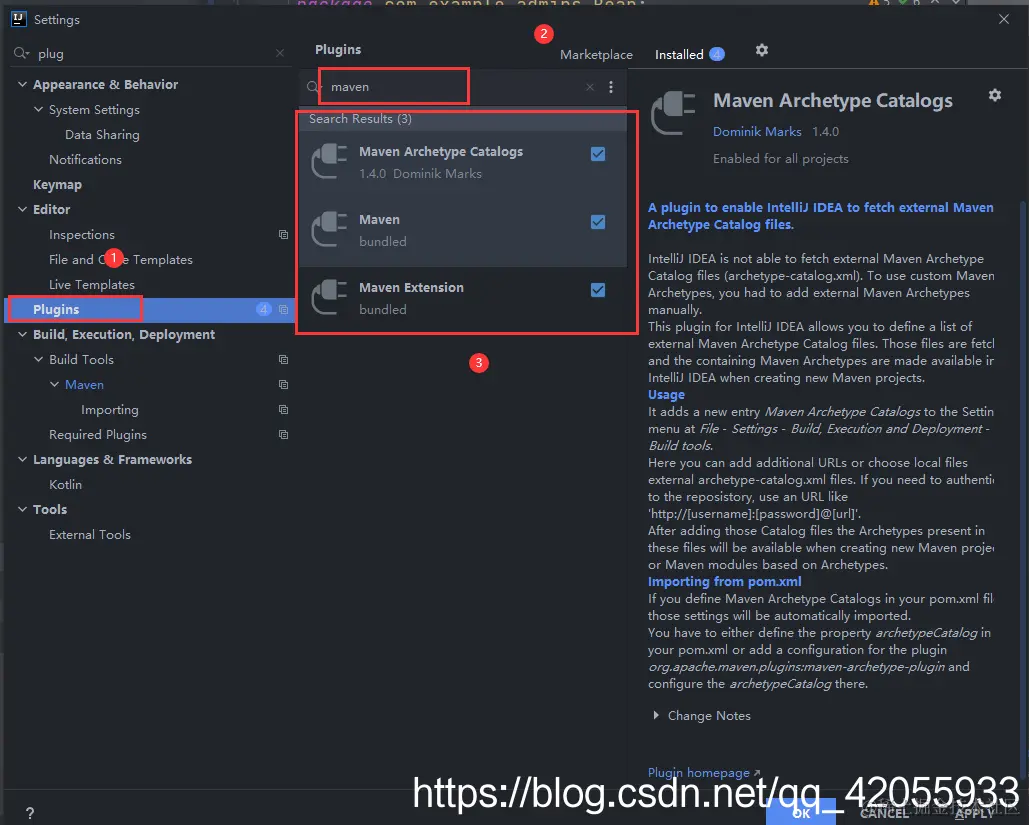The image size is (1029, 825).
Task: Click the Maven plugin plug icon
Action: [329, 229]
